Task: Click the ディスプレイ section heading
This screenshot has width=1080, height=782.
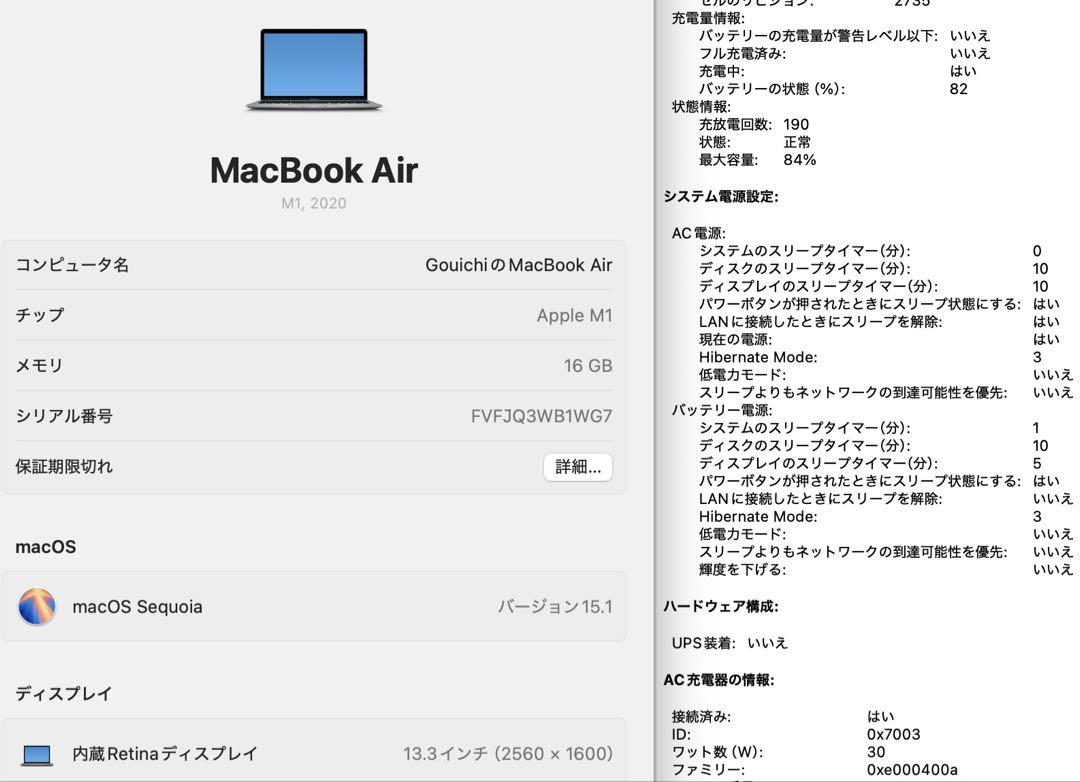Action: click(63, 694)
